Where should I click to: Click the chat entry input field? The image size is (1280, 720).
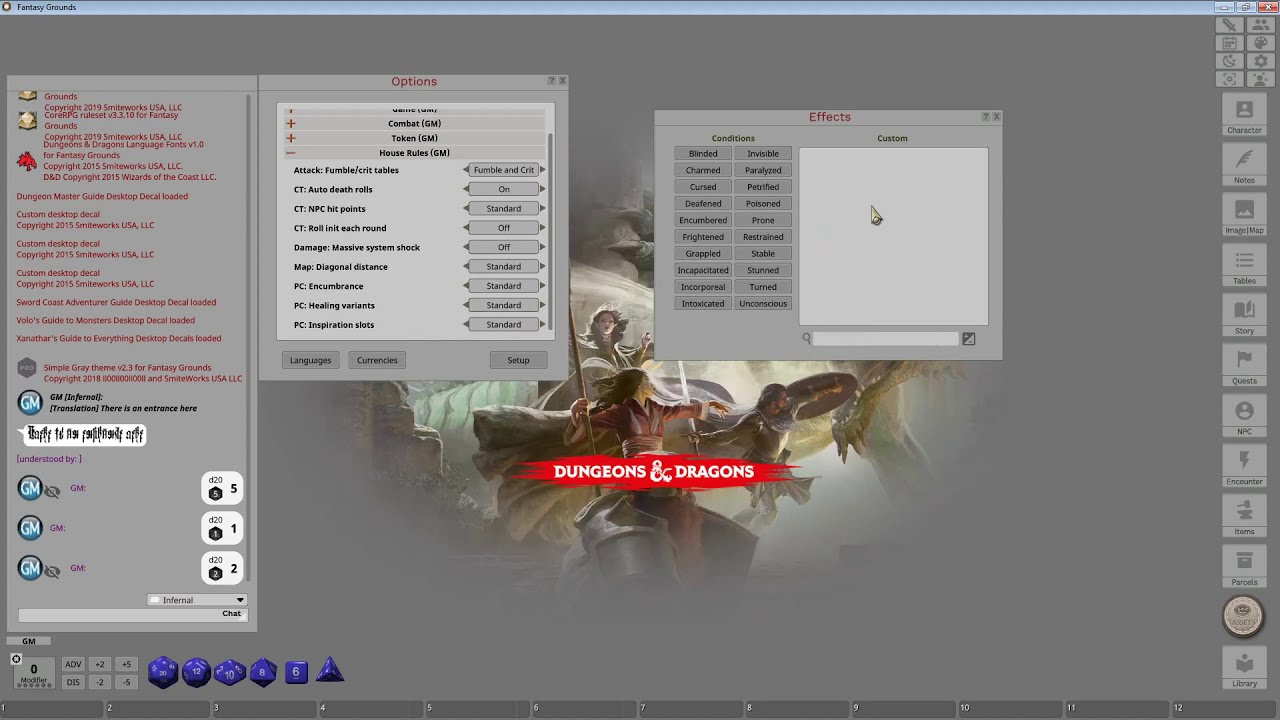[x=132, y=614]
